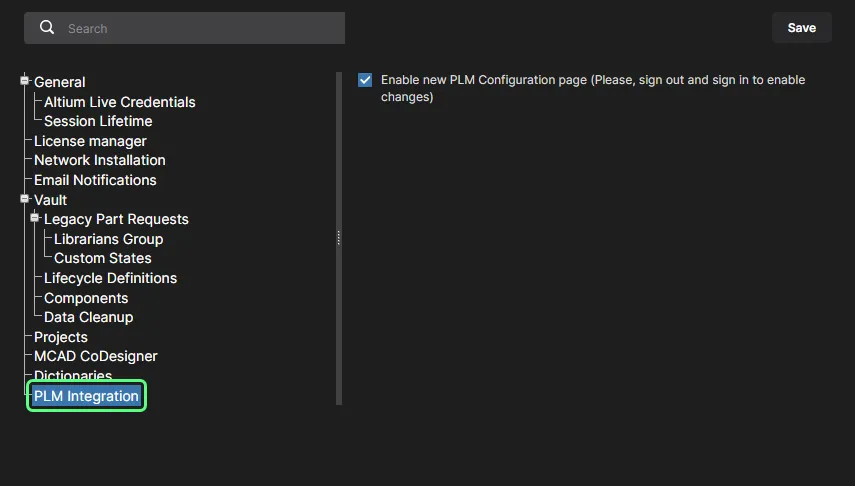Select Data Cleanup under Vault
This screenshot has height=486, width=855.
click(88, 317)
